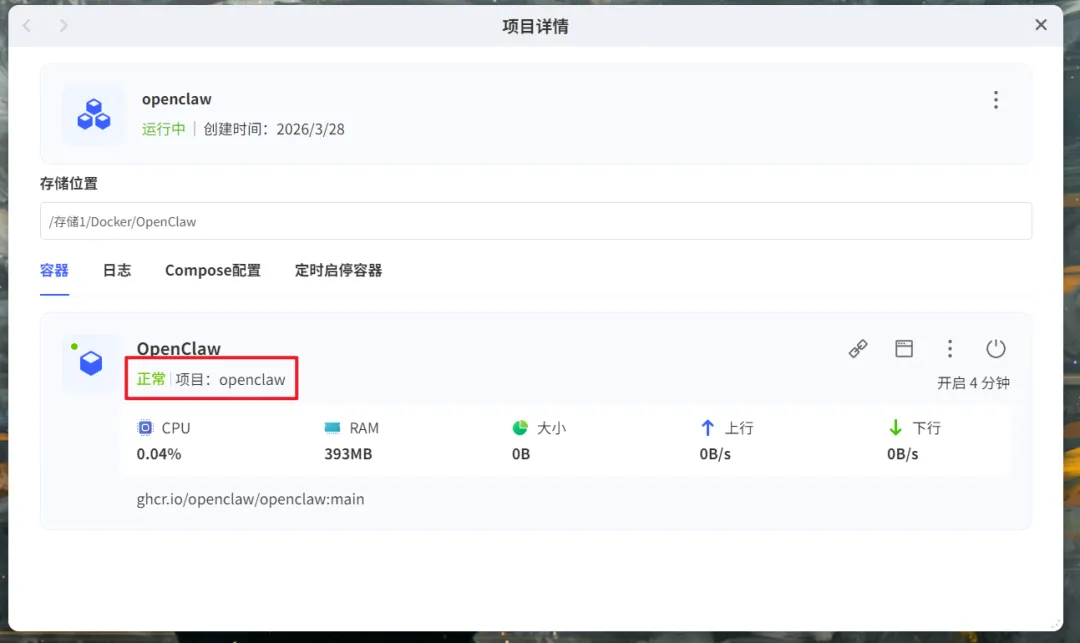Image resolution: width=1080 pixels, height=643 pixels.
Task: Click the CPU value 0.04%
Action: pyautogui.click(x=158, y=454)
